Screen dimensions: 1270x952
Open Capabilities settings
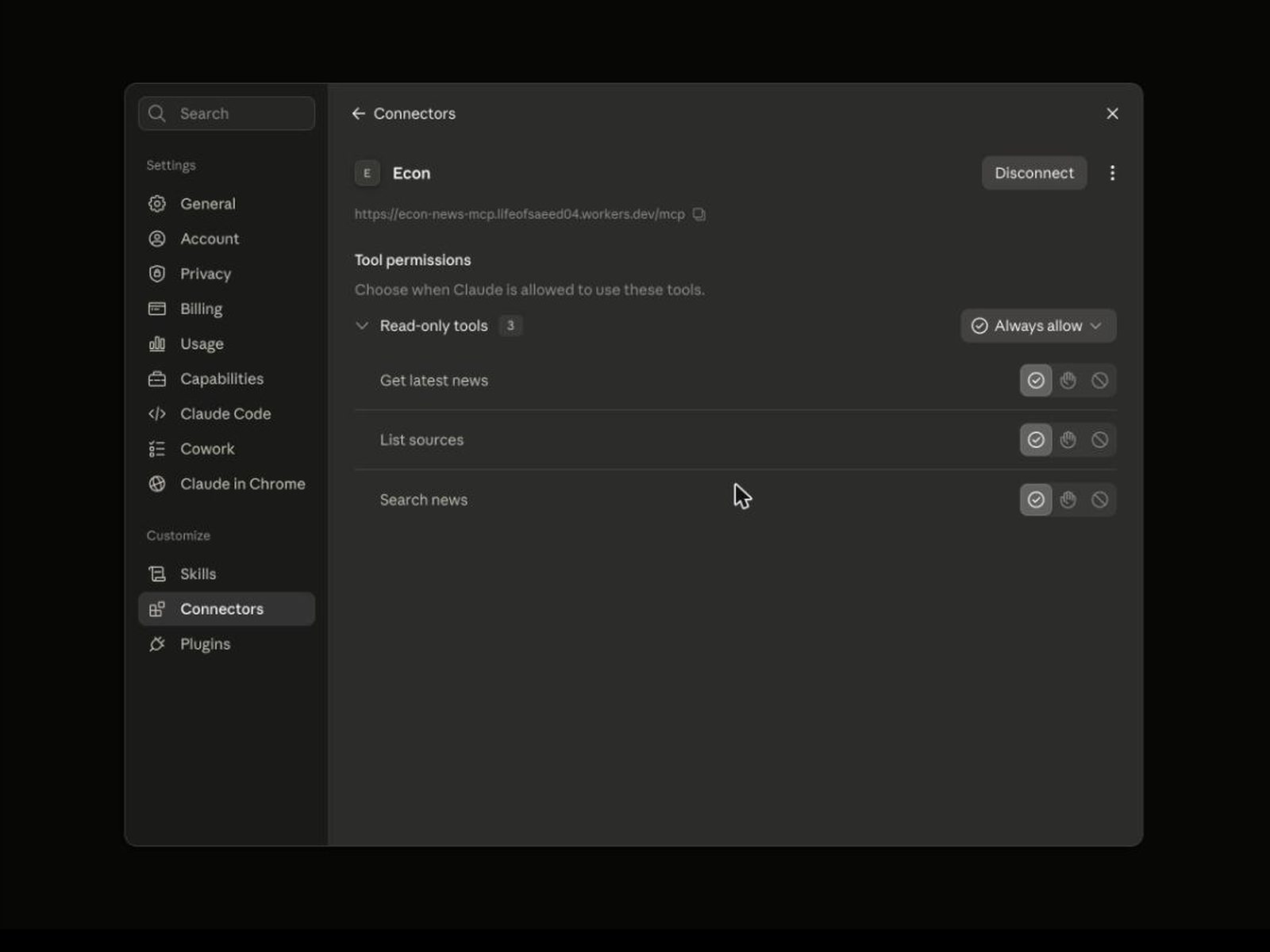(226, 378)
